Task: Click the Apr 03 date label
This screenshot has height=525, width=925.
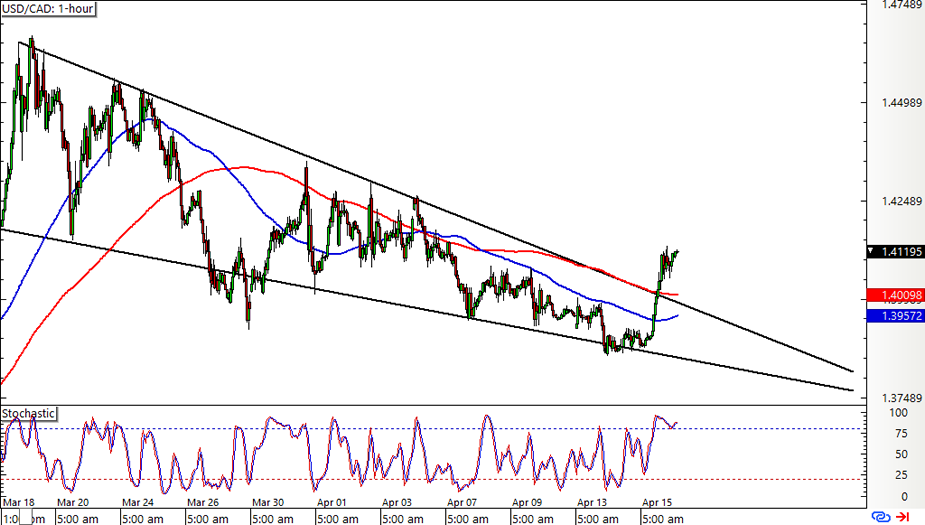Action: tap(396, 503)
